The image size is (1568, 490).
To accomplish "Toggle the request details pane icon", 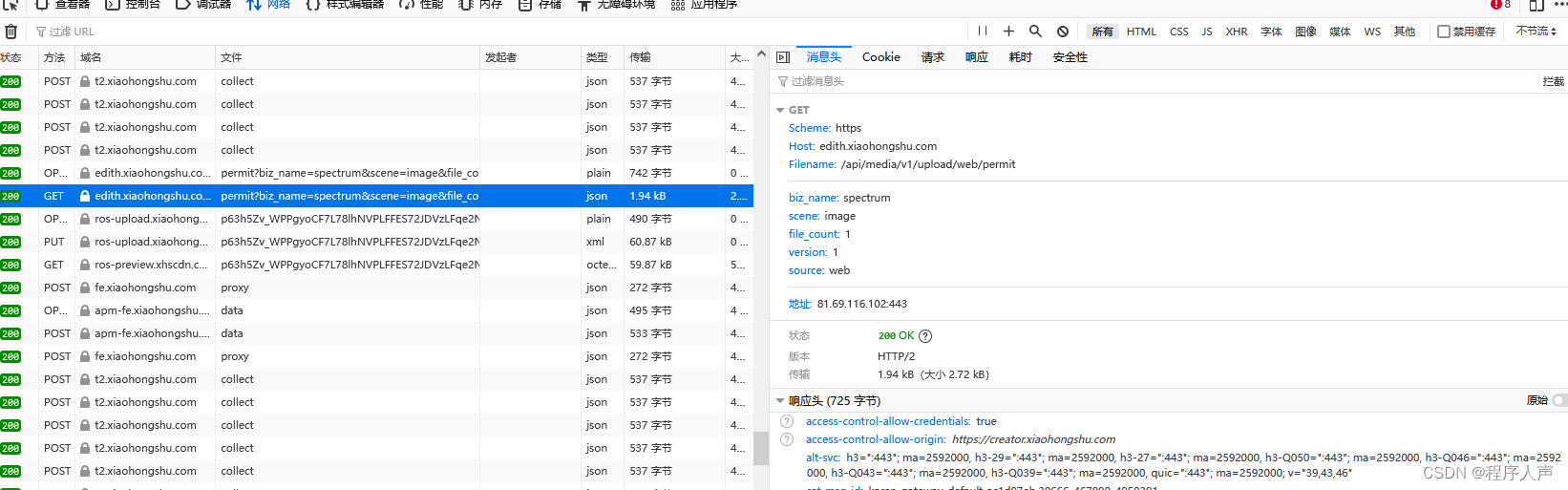I will [x=783, y=57].
